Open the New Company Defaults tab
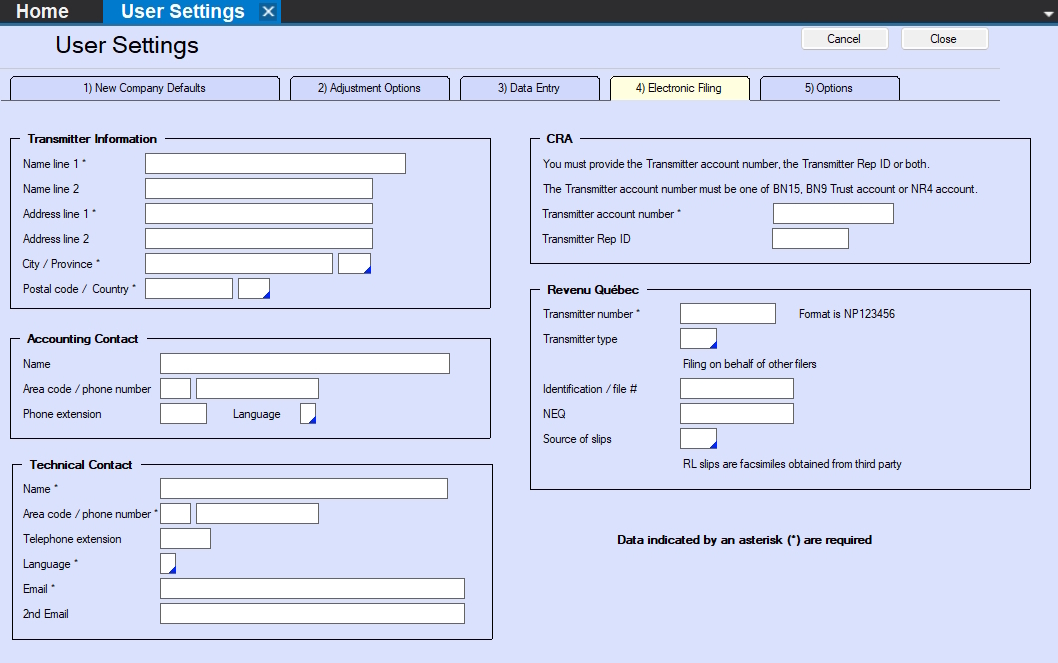The width and height of the screenshot is (1058, 663). pyautogui.click(x=145, y=88)
